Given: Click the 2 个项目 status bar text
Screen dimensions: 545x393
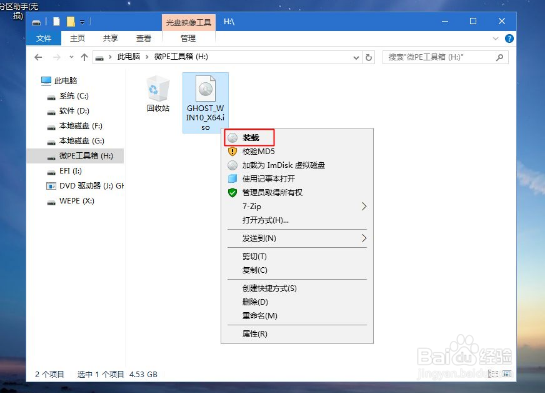Looking at the screenshot, I should click(x=49, y=374).
